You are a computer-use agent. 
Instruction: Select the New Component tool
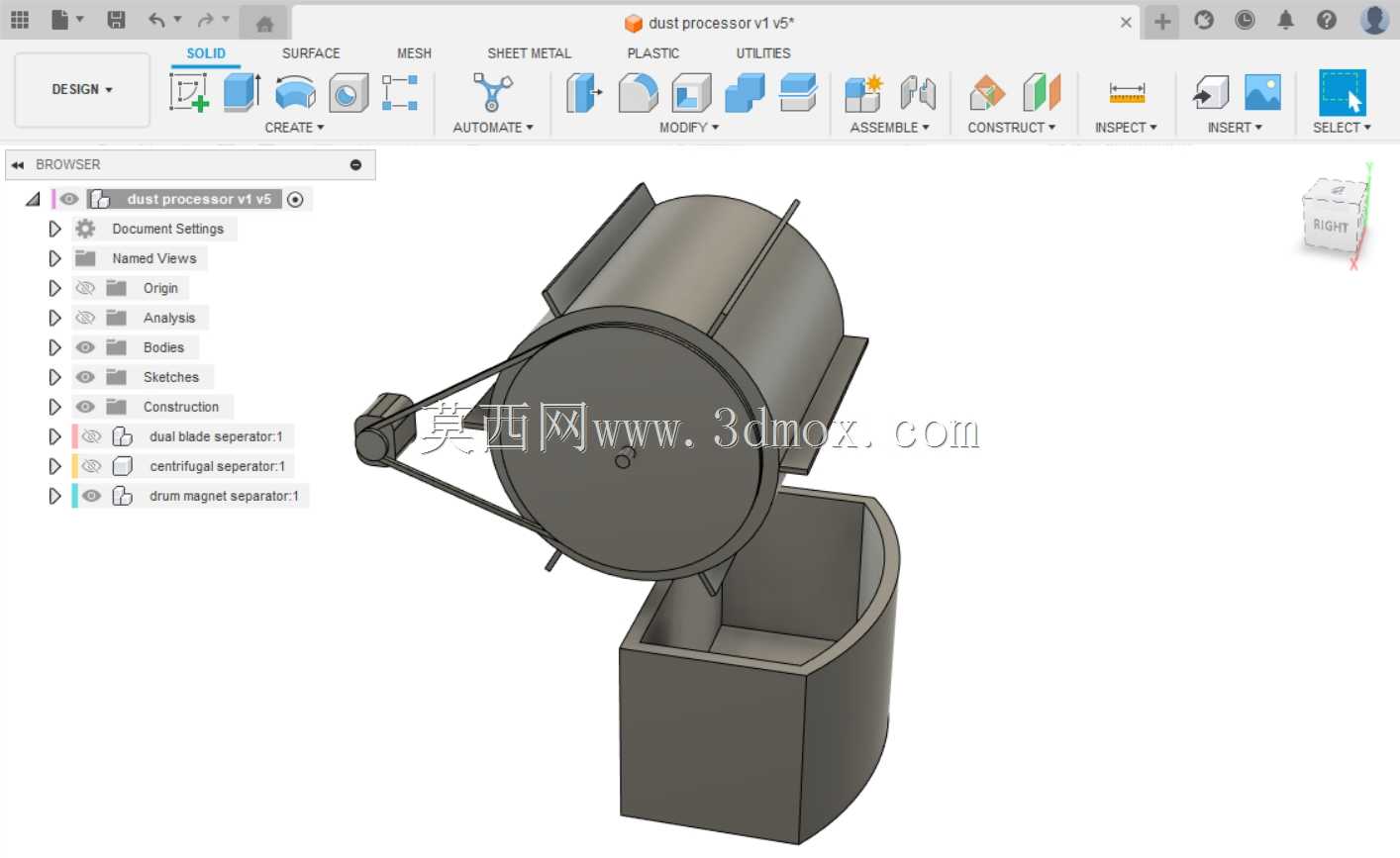click(x=863, y=93)
